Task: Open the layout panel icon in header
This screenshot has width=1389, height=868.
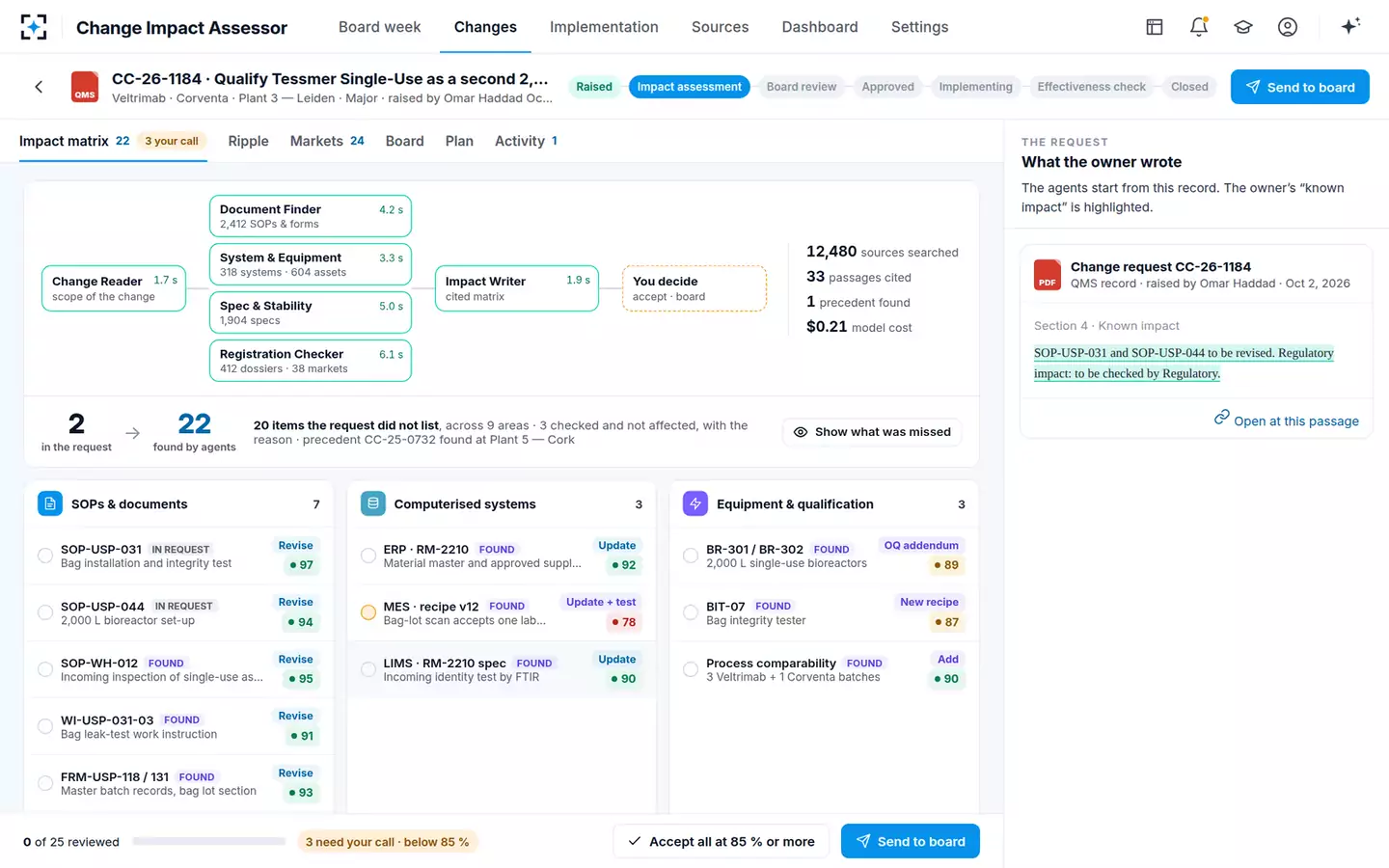Action: 1155,27
